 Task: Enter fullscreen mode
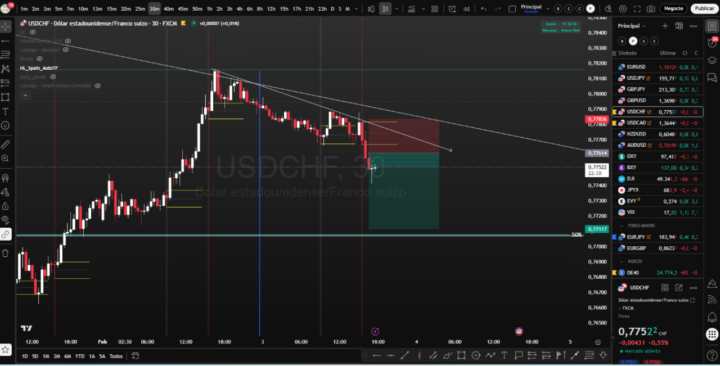[x=637, y=9]
